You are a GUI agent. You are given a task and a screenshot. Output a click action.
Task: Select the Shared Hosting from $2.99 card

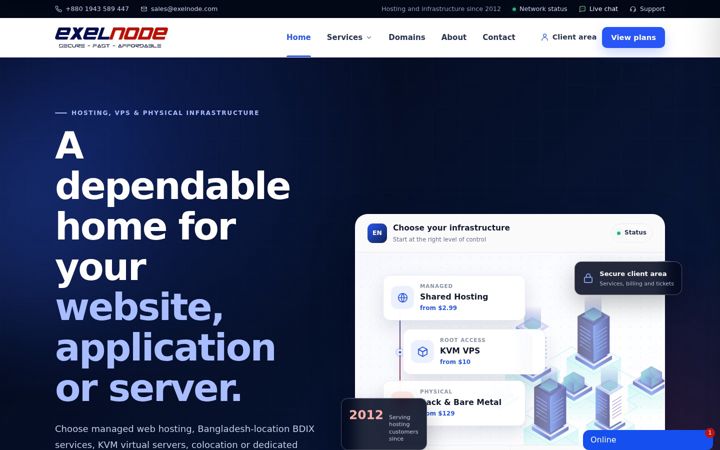pos(454,298)
